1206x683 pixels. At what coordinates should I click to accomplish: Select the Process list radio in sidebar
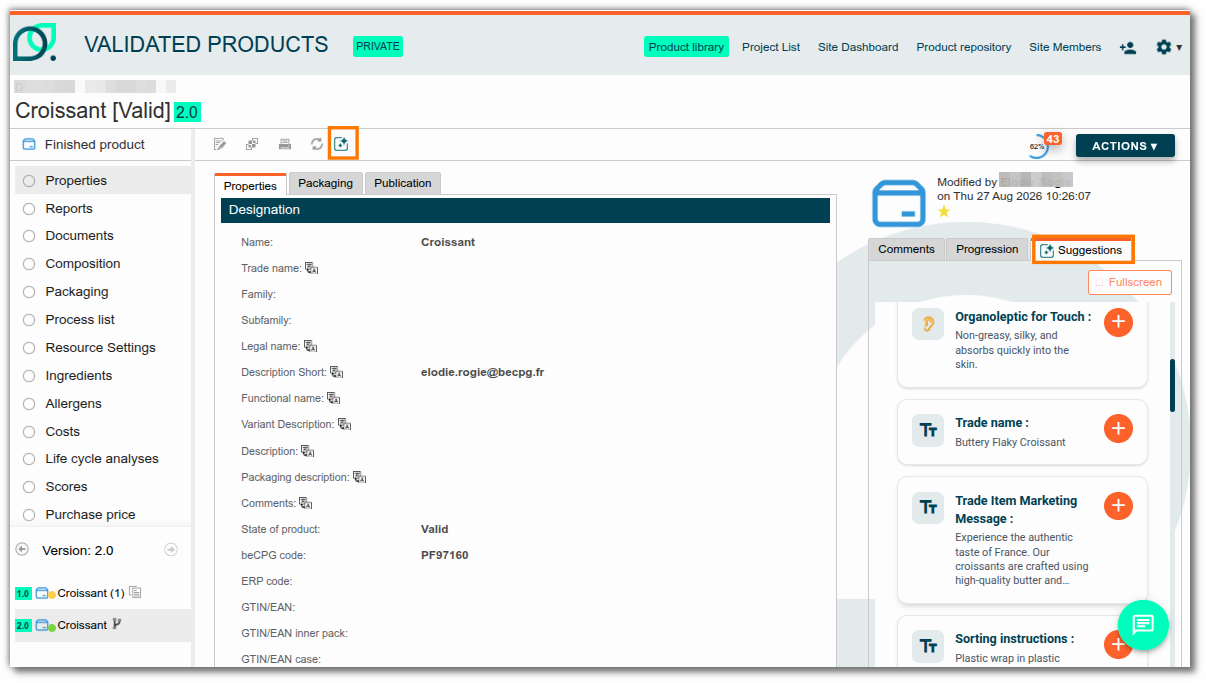tap(29, 320)
